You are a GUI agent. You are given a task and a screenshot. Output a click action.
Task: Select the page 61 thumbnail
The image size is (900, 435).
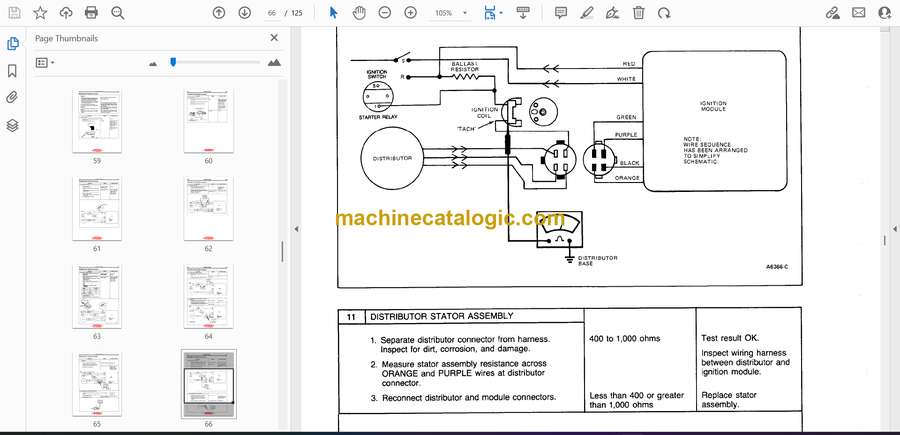pyautogui.click(x=97, y=208)
